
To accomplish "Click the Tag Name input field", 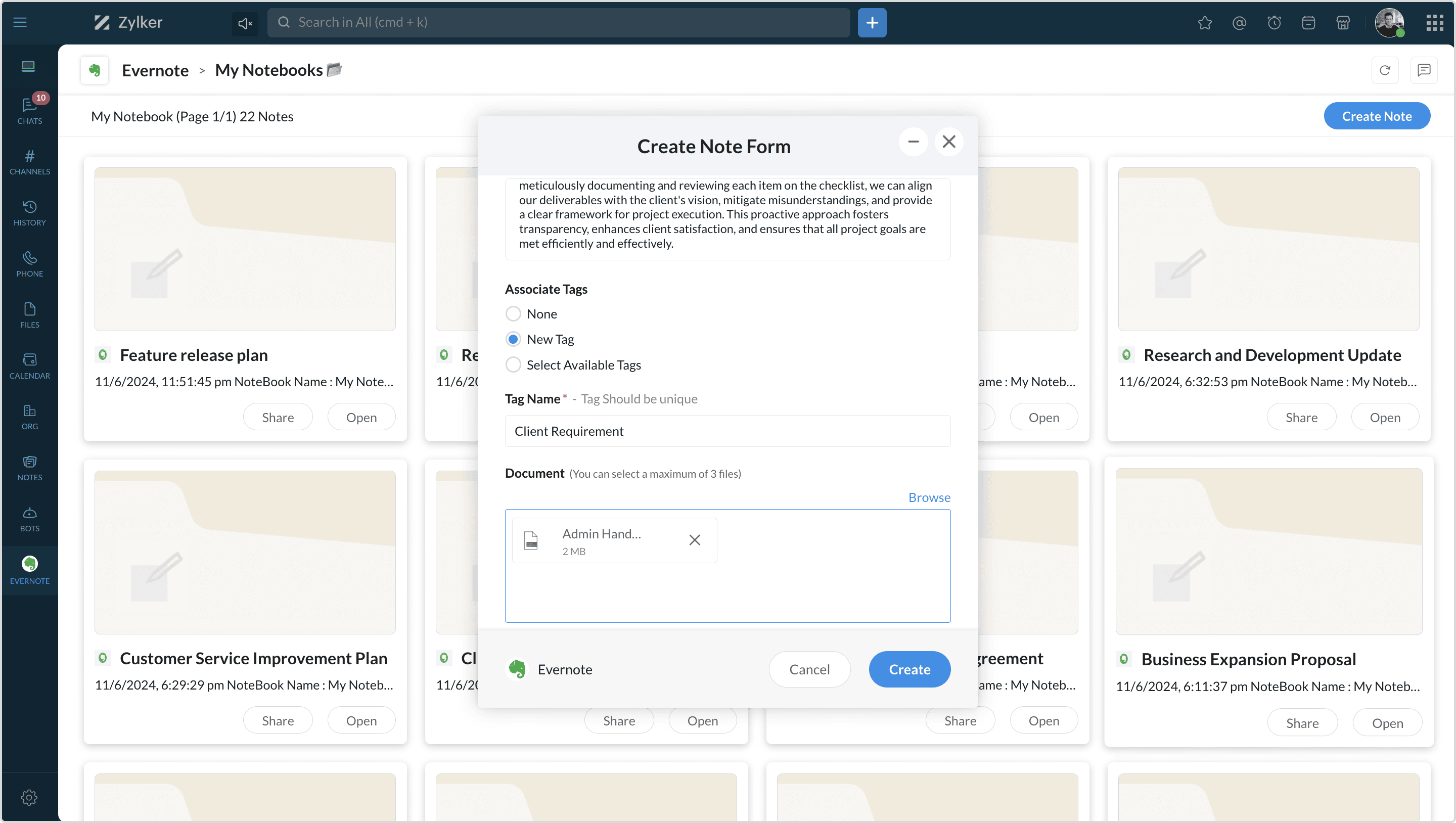I will (x=727, y=431).
